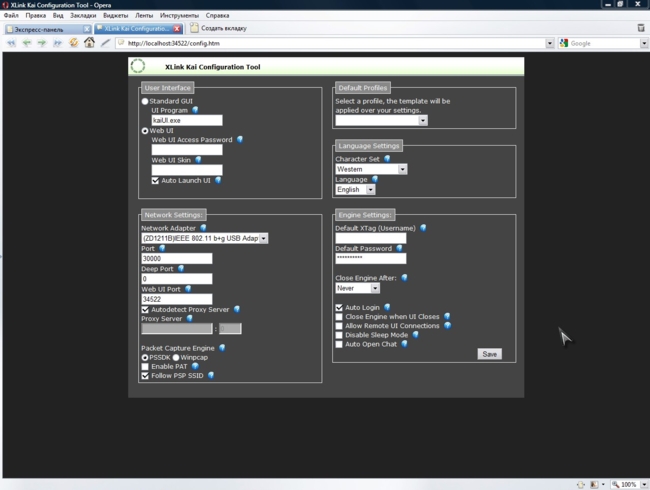Open the Правка menu
Screen dimensions: 650x490
(36, 15)
